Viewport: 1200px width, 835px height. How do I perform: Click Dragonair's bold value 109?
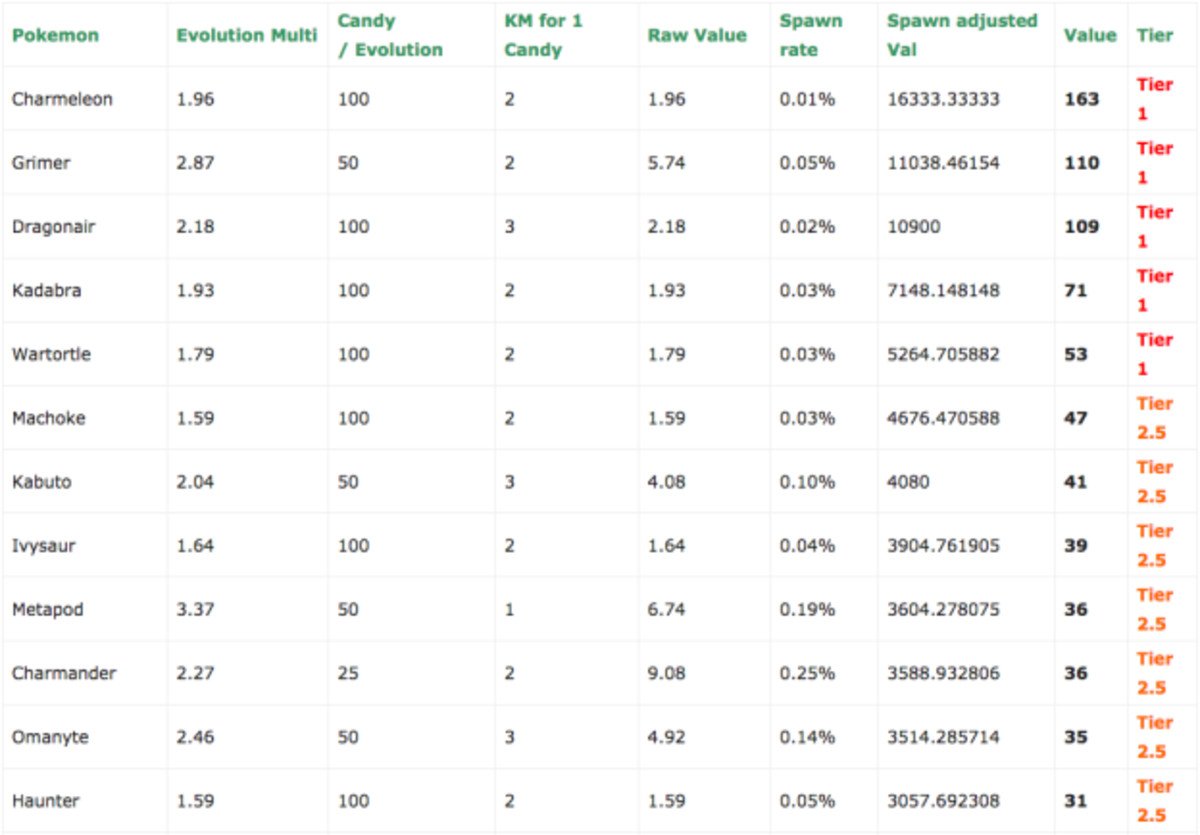tap(1081, 227)
